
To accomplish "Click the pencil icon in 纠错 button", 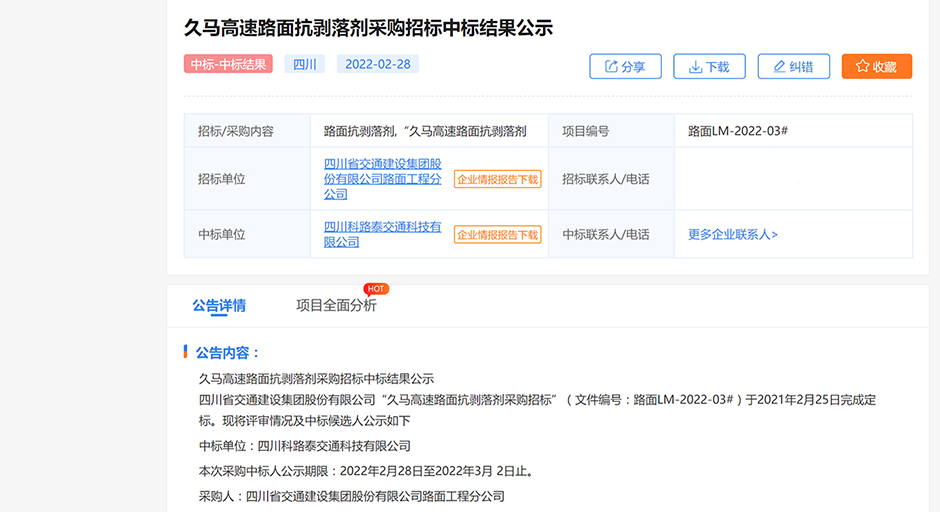I will tap(779, 67).
